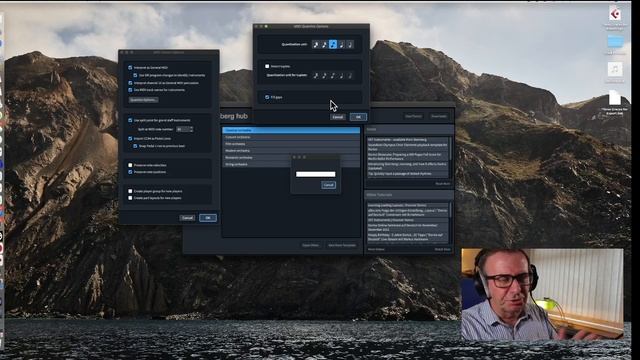Toggle Preserve note positions checkbox

point(130,172)
